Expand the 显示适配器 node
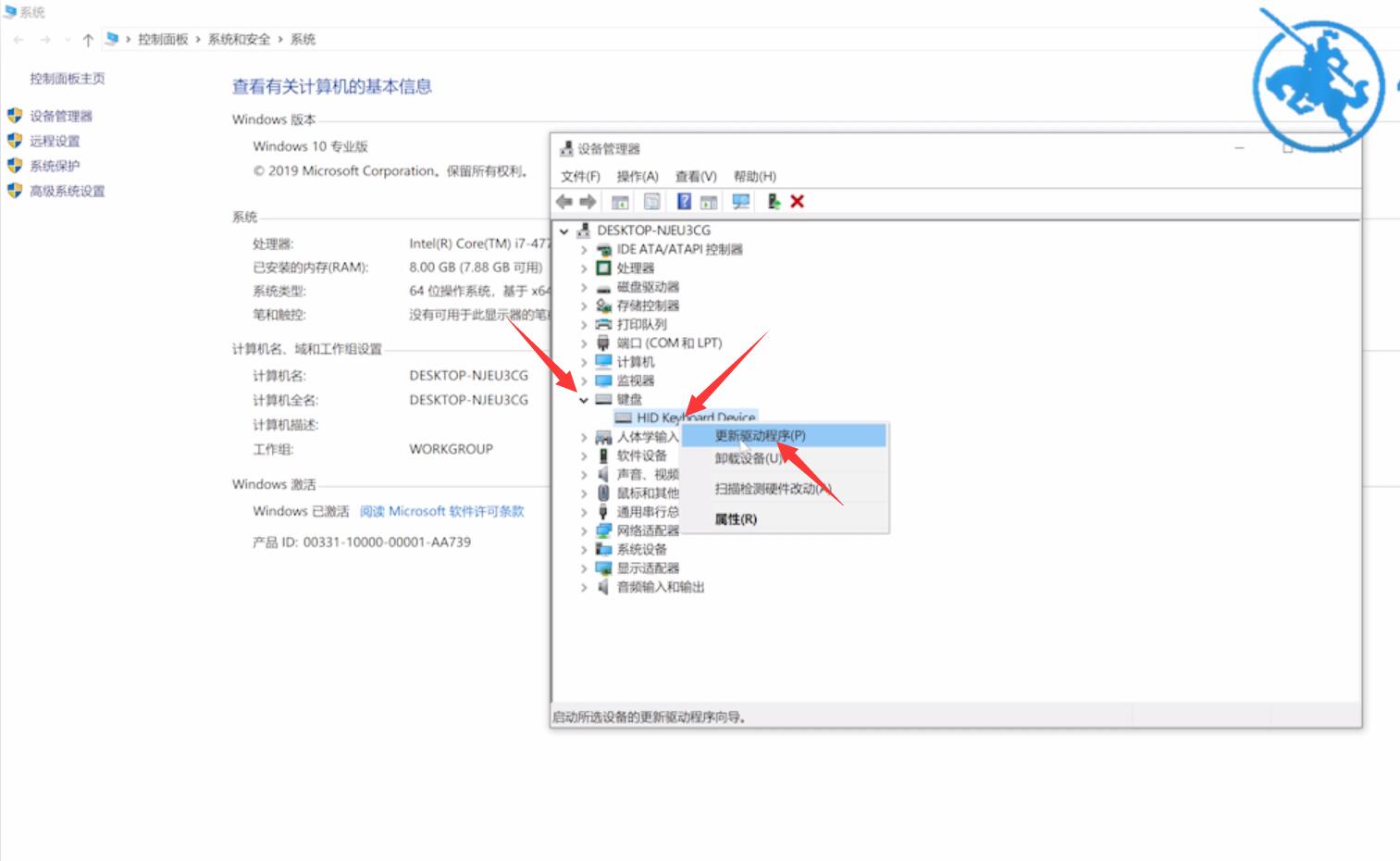Screen dimensions: 1400x861 tap(584, 568)
